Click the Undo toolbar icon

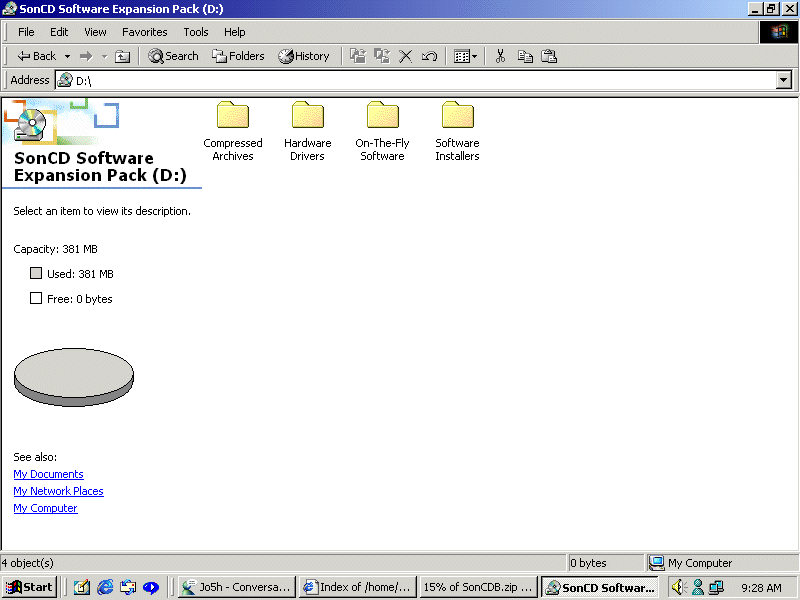(429, 57)
